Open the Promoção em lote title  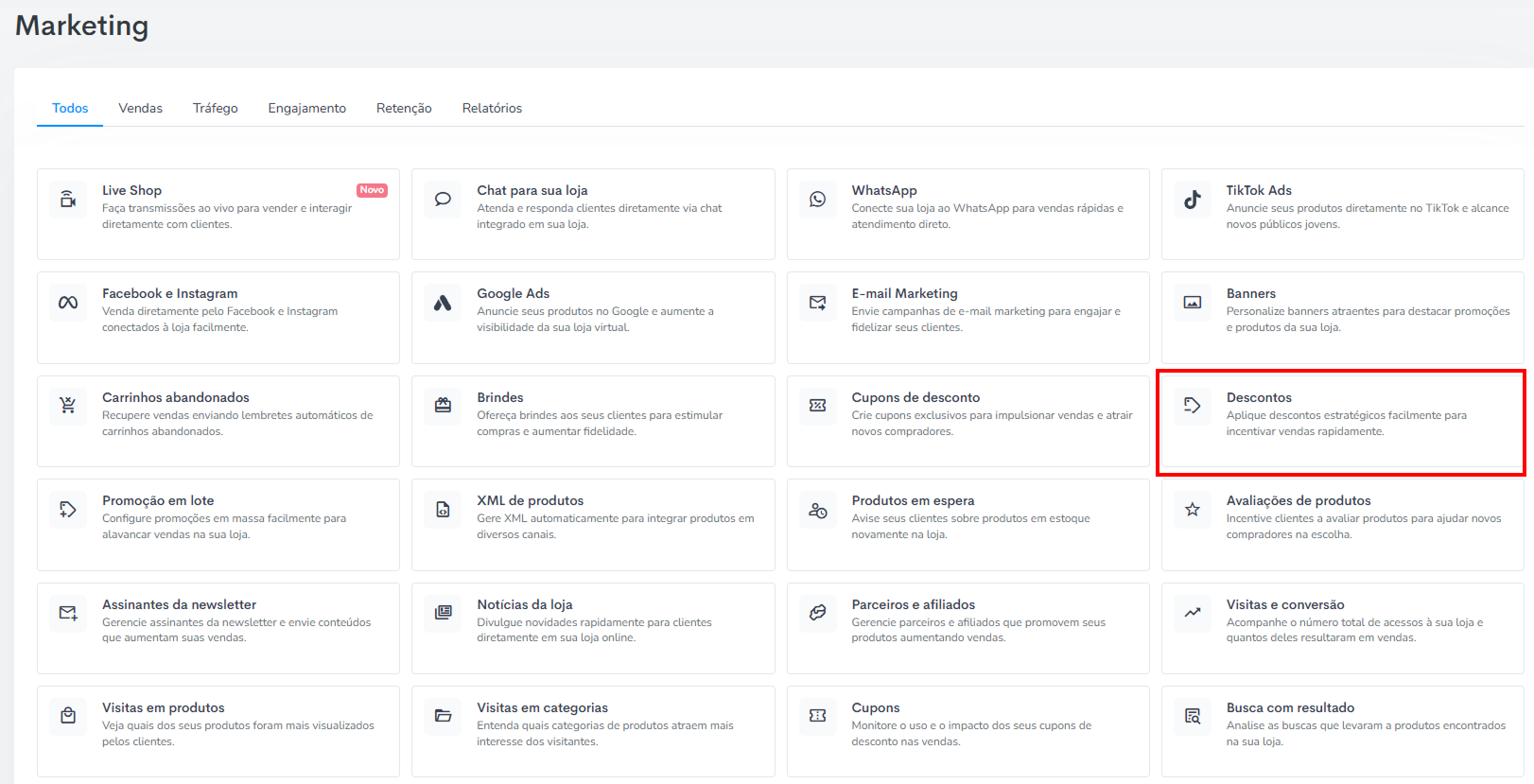click(x=158, y=500)
